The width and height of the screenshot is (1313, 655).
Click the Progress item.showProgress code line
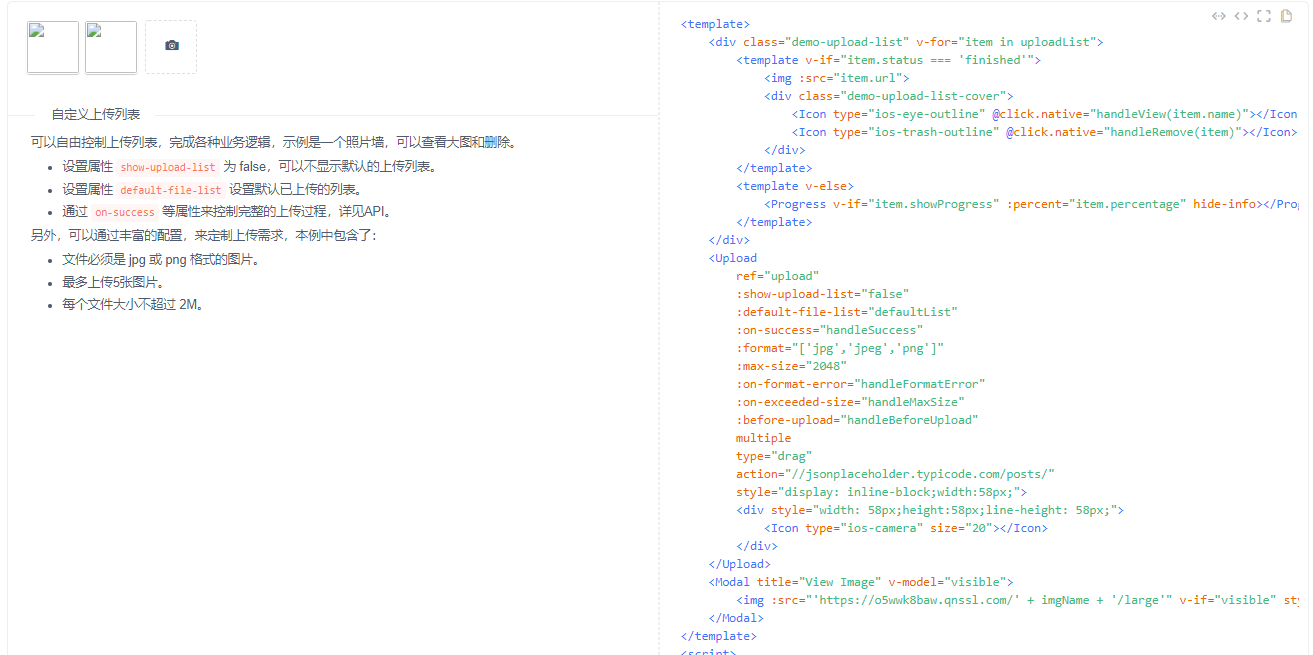pyautogui.click(x=1031, y=204)
